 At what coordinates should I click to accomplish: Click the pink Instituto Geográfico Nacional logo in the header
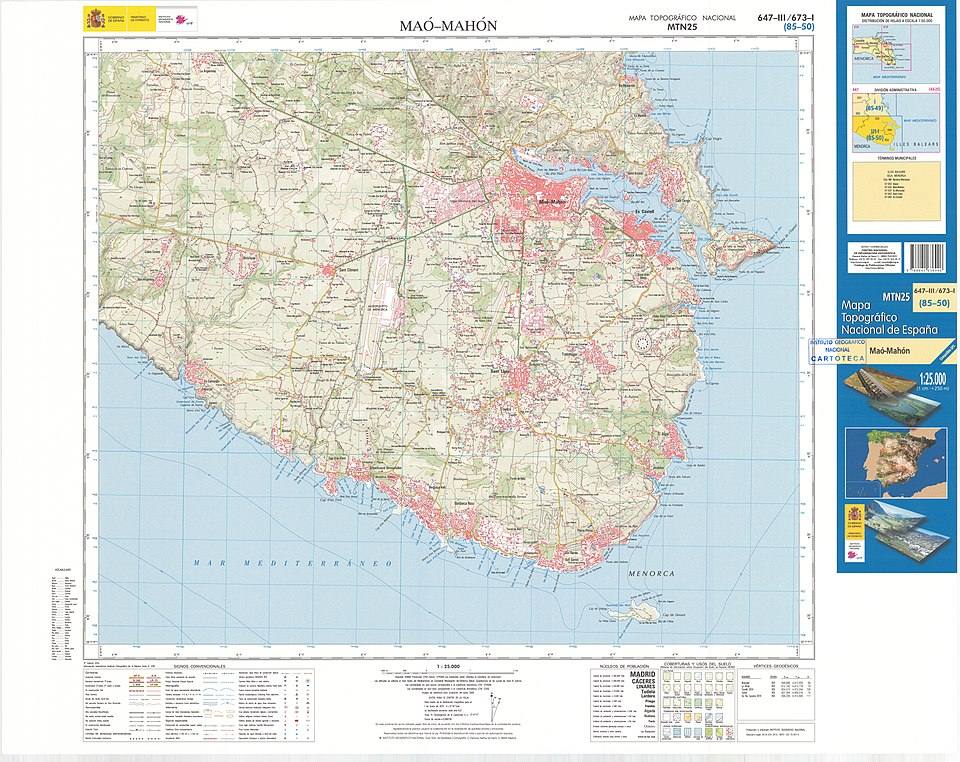click(182, 20)
